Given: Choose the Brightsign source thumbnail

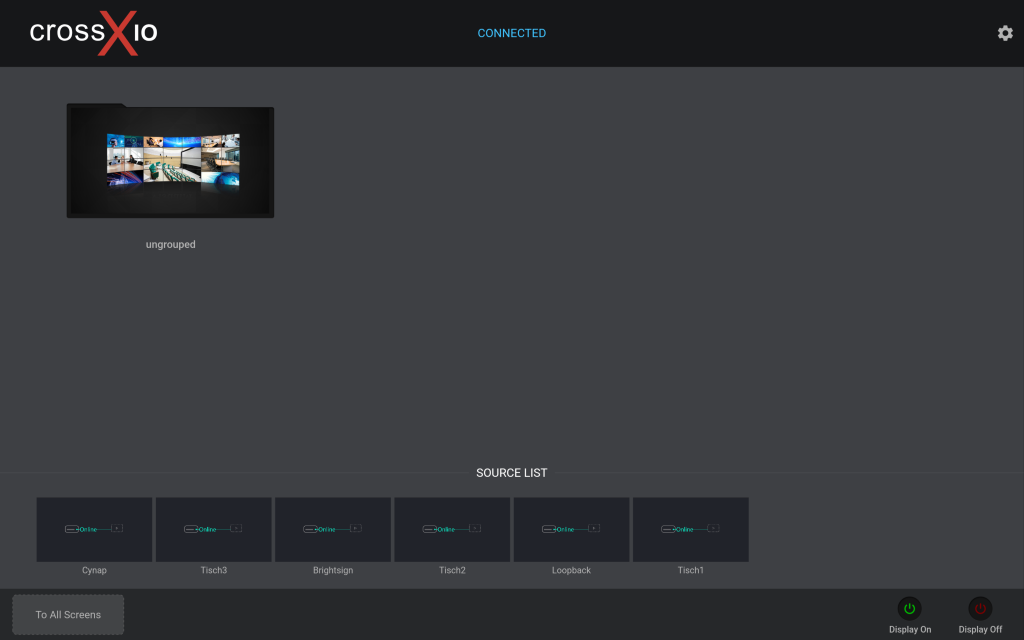Looking at the screenshot, I should tap(332, 529).
